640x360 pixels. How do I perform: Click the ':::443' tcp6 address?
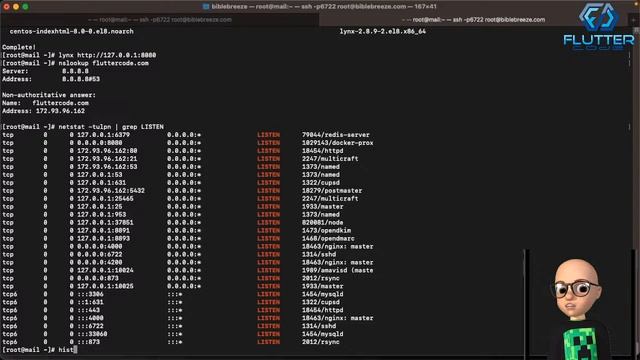[x=89, y=310]
